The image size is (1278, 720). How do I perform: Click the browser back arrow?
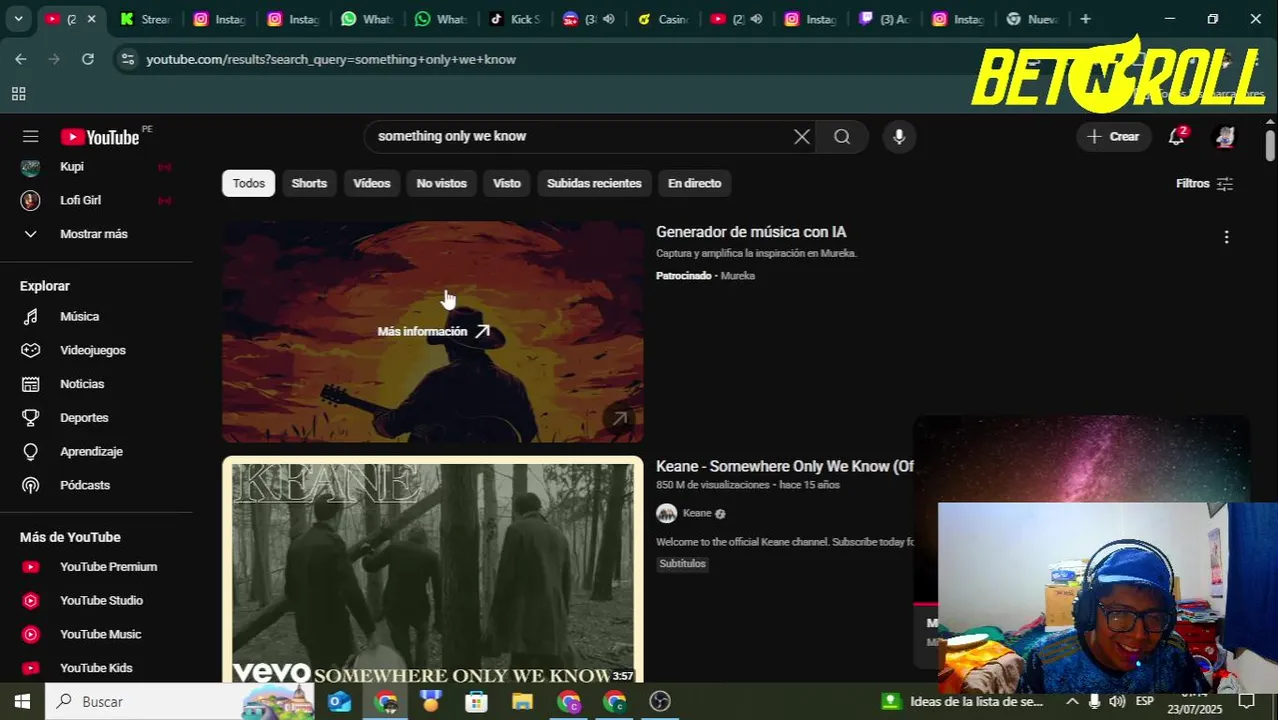point(21,59)
